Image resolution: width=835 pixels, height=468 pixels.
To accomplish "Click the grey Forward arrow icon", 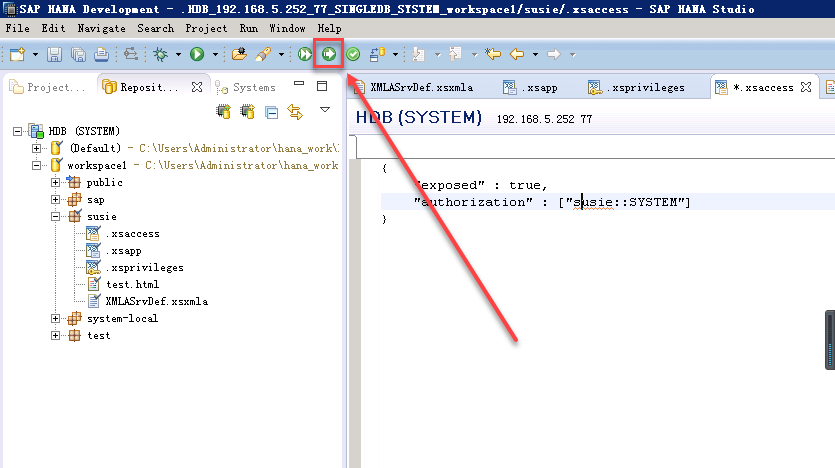I will (x=554, y=54).
